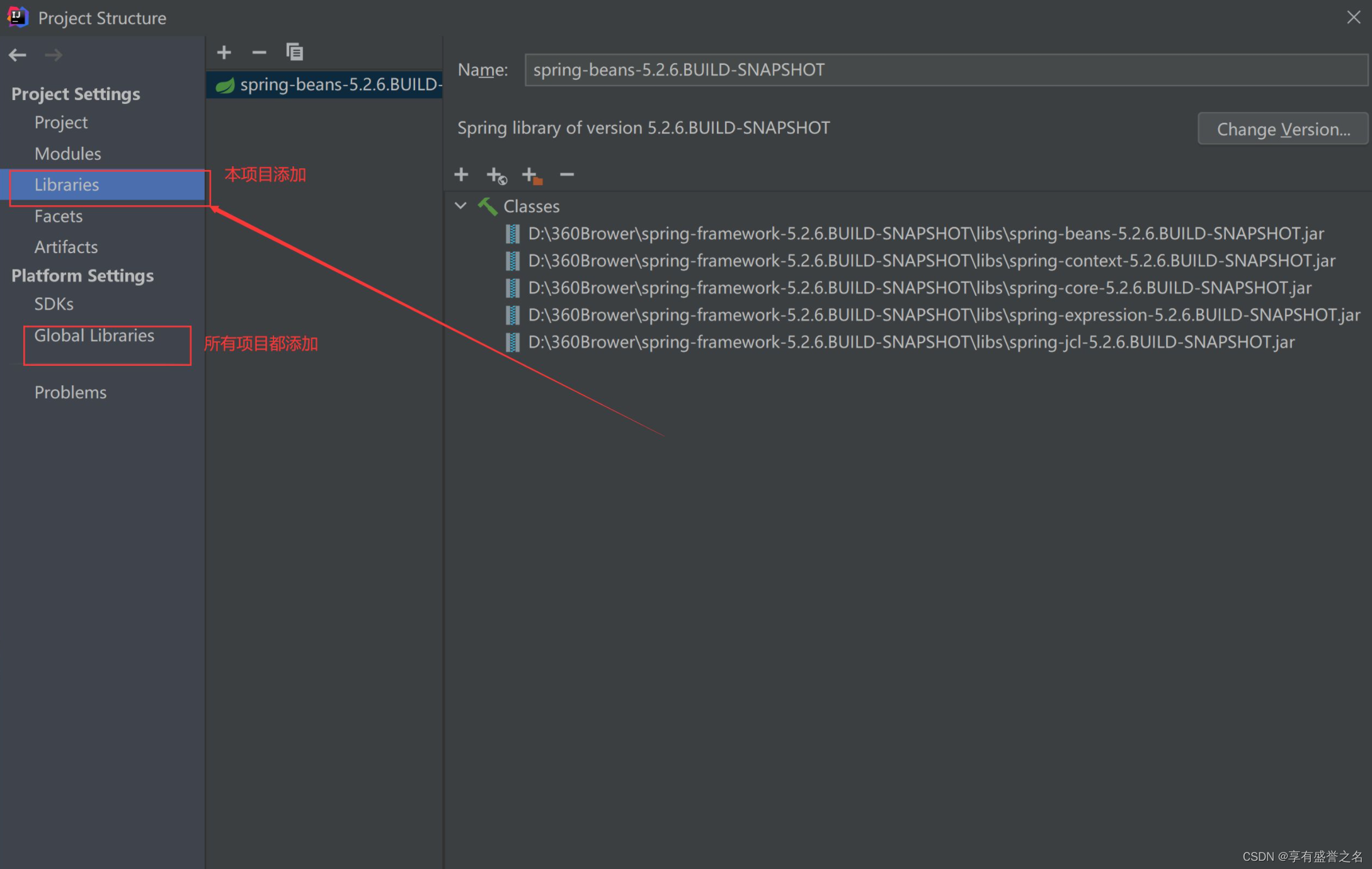Image resolution: width=1372 pixels, height=869 pixels.
Task: Add root to library classes
Action: 461,174
